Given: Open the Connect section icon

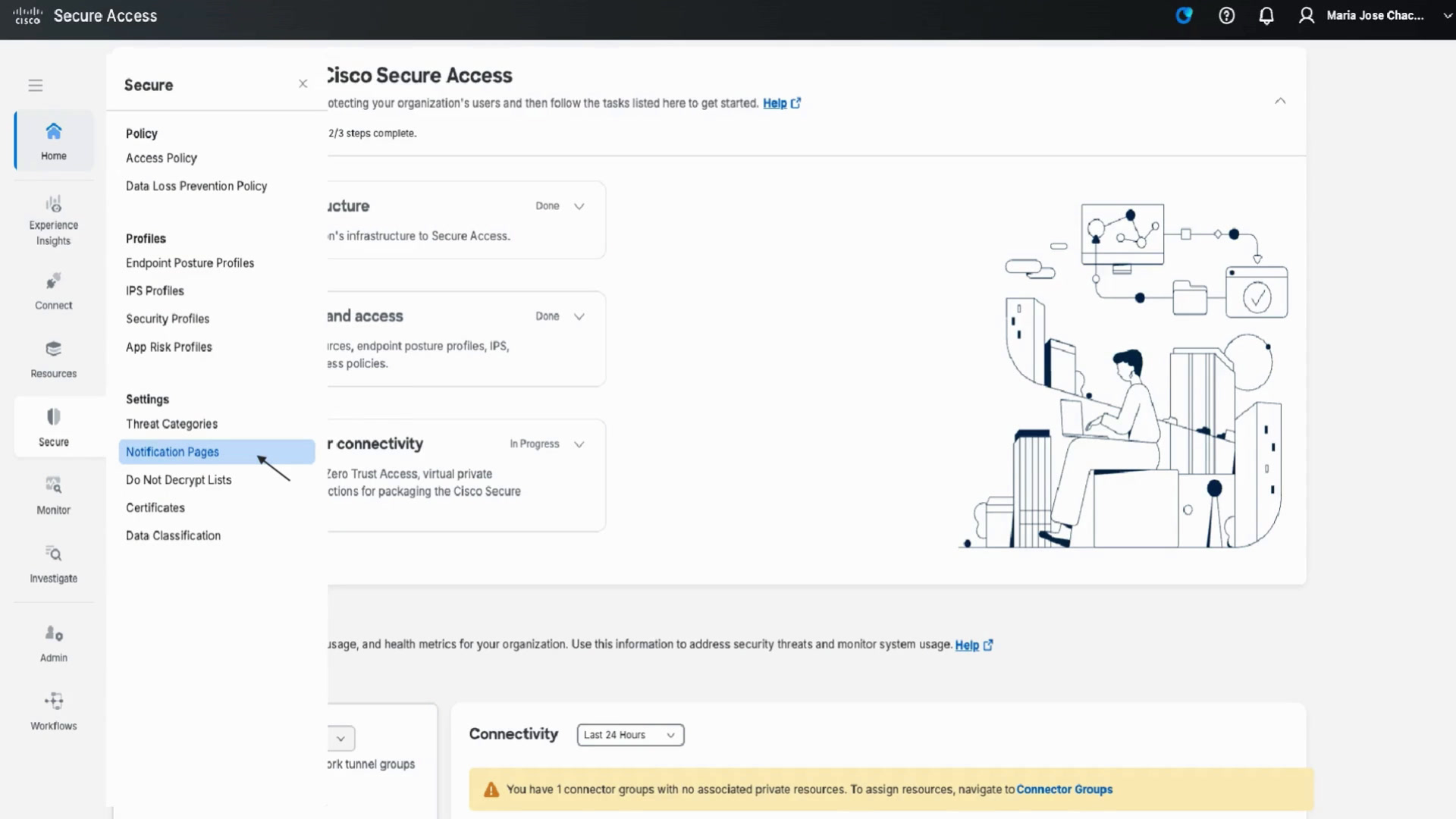Looking at the screenshot, I should (54, 282).
